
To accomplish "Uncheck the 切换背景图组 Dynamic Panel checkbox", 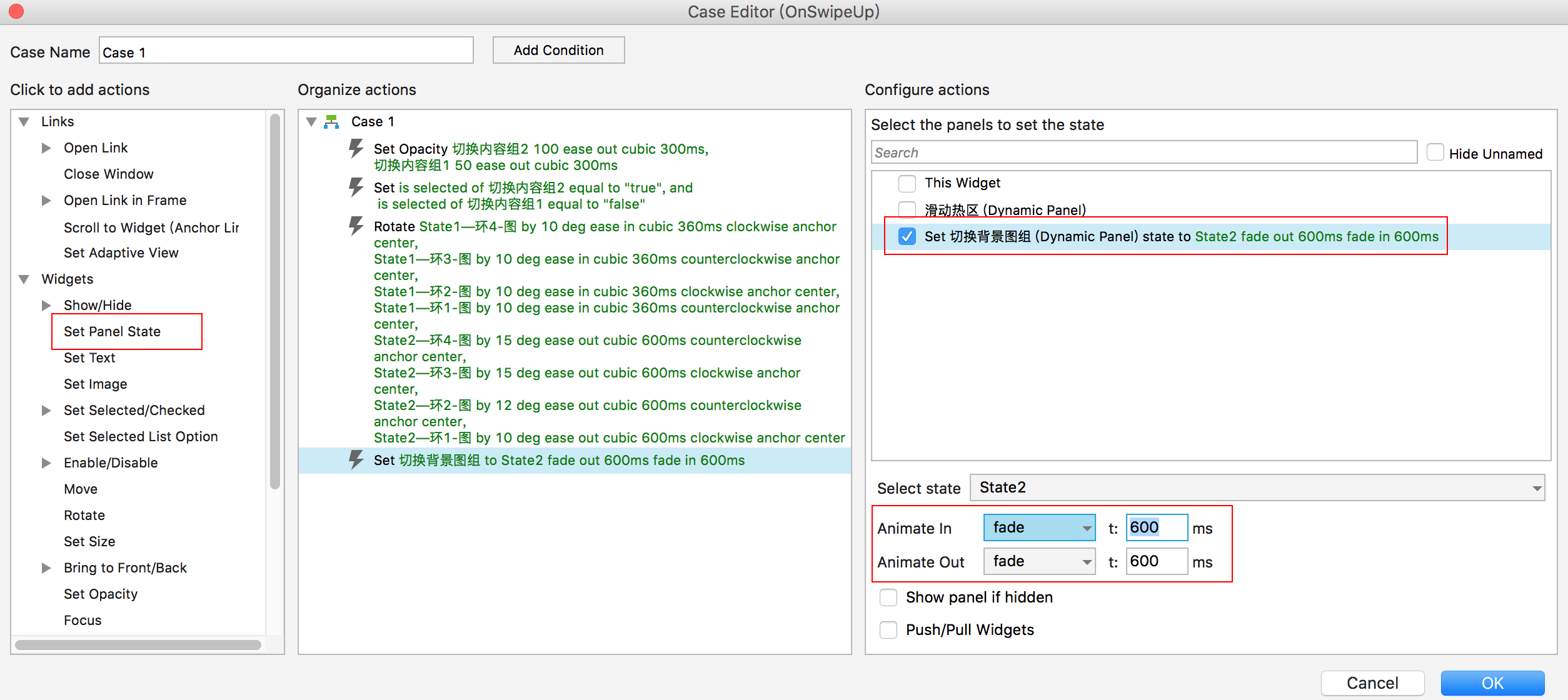I will tap(907, 236).
